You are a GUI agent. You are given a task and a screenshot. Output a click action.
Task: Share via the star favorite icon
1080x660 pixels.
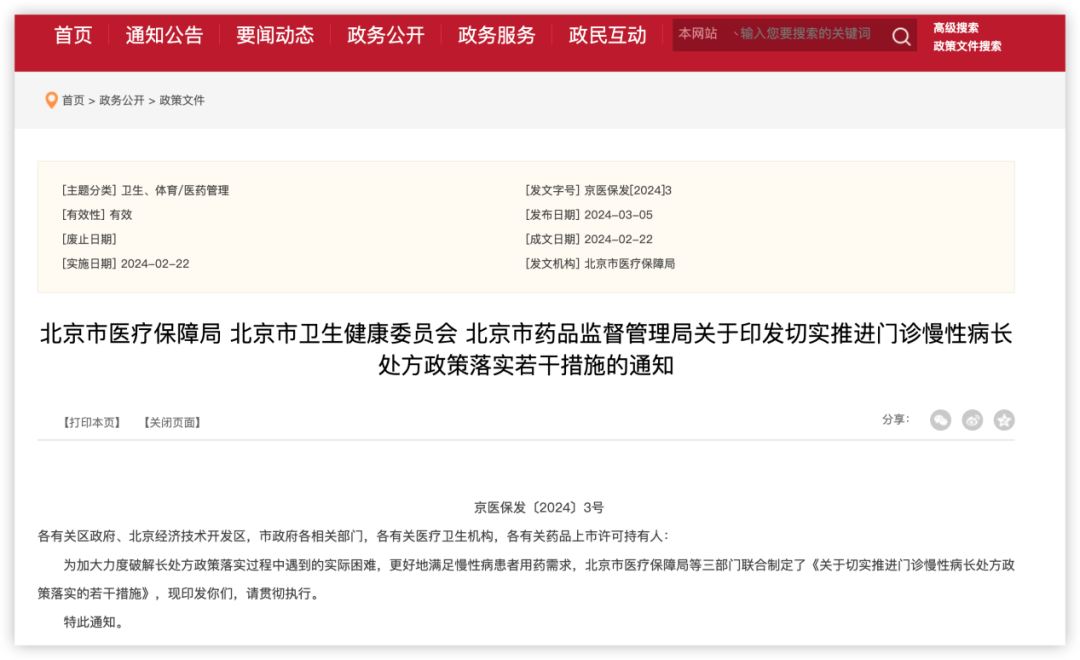pos(1004,420)
